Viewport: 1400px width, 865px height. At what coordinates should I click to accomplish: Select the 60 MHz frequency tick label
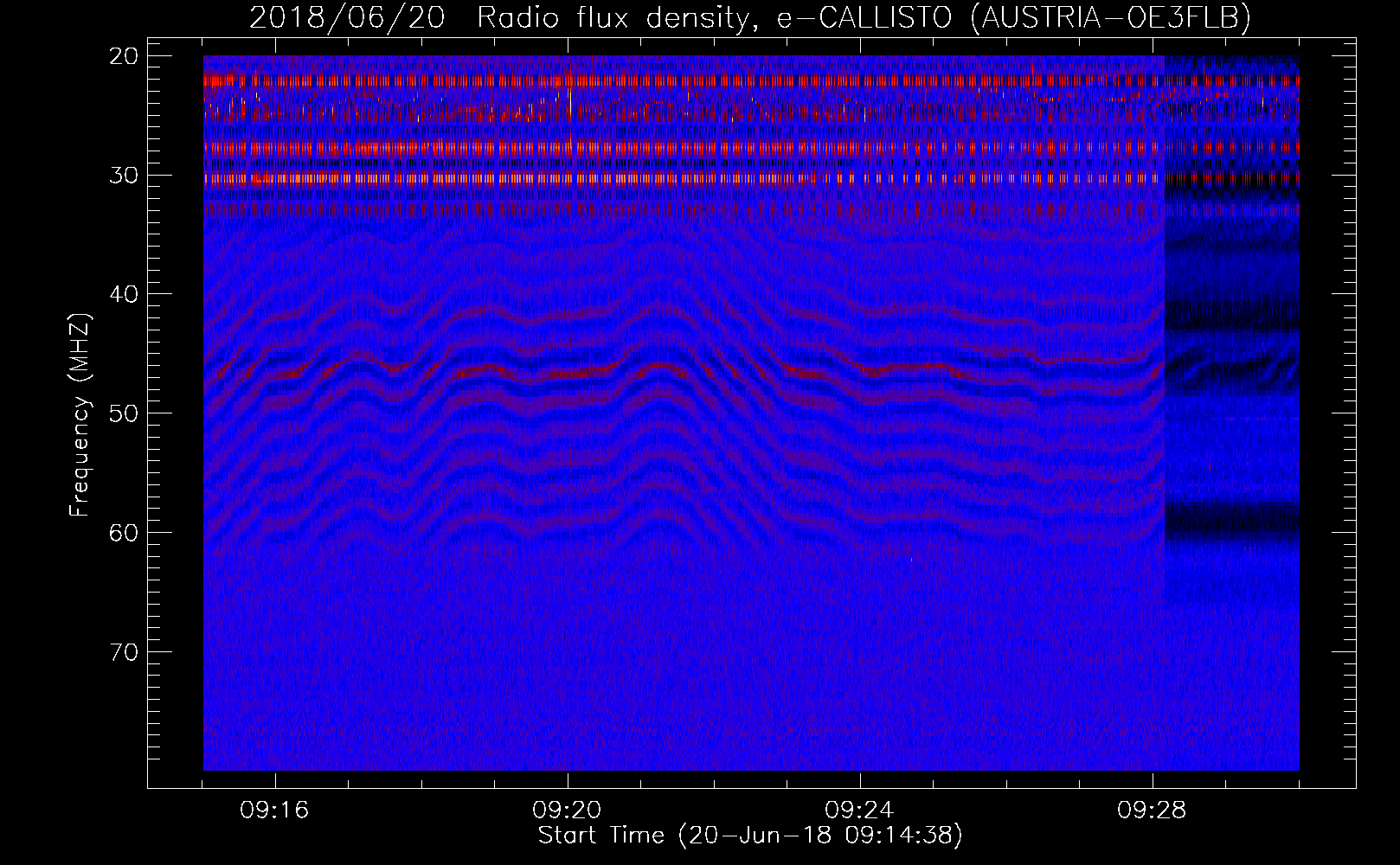coord(125,532)
